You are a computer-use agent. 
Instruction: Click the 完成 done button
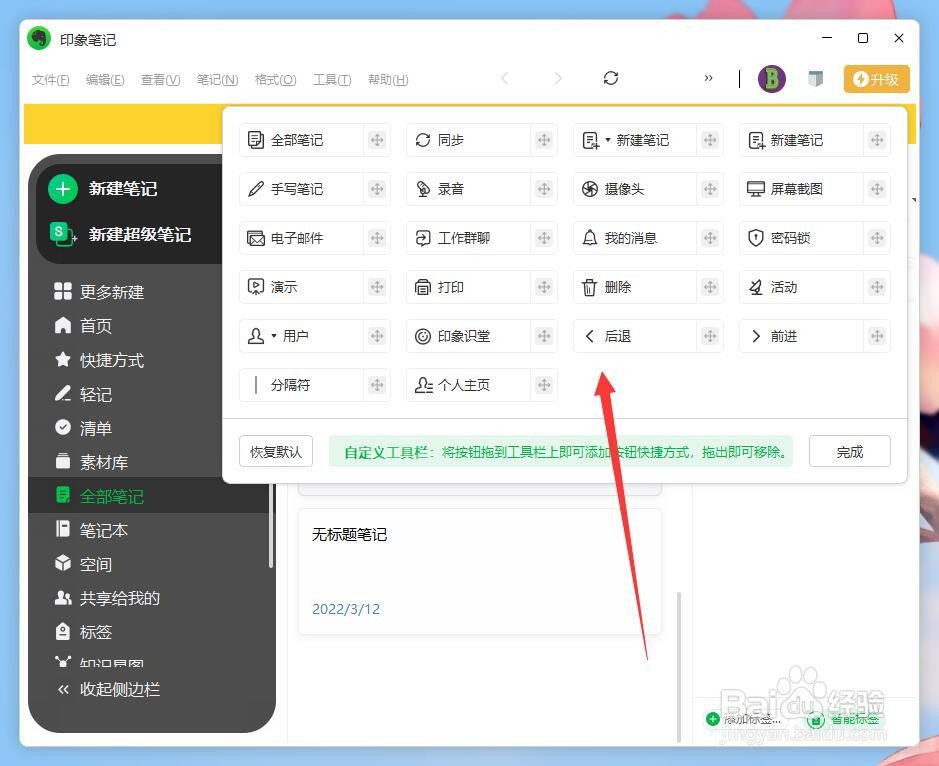click(x=850, y=452)
